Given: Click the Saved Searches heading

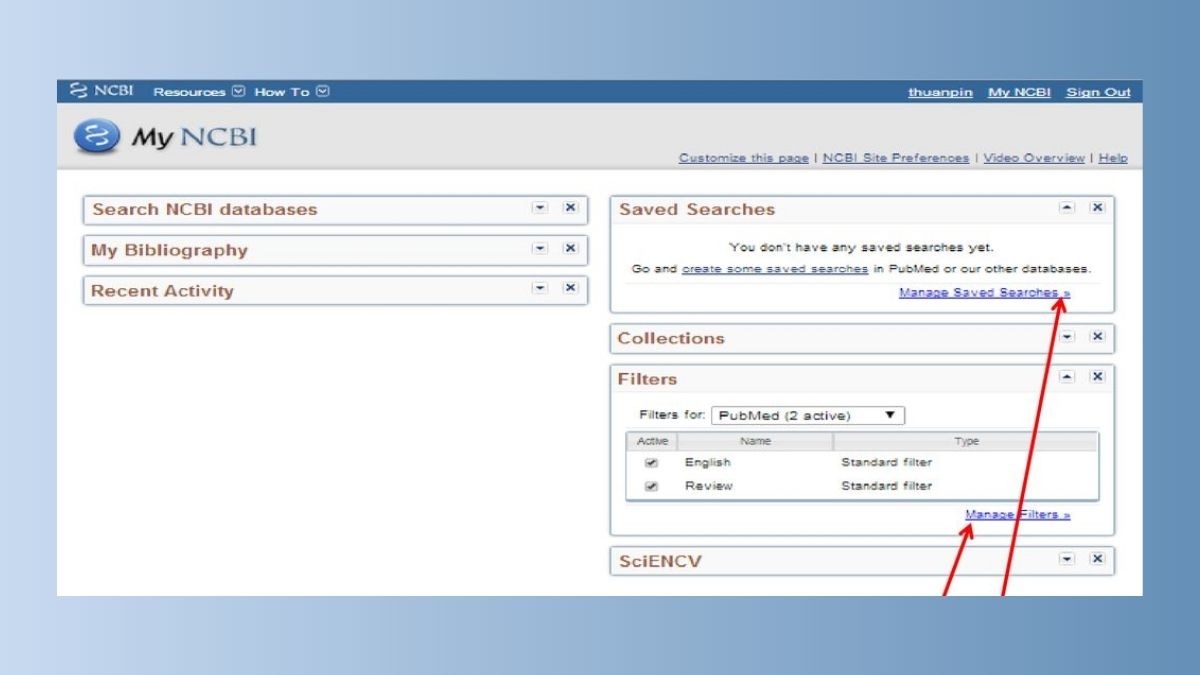Looking at the screenshot, I should [x=697, y=209].
